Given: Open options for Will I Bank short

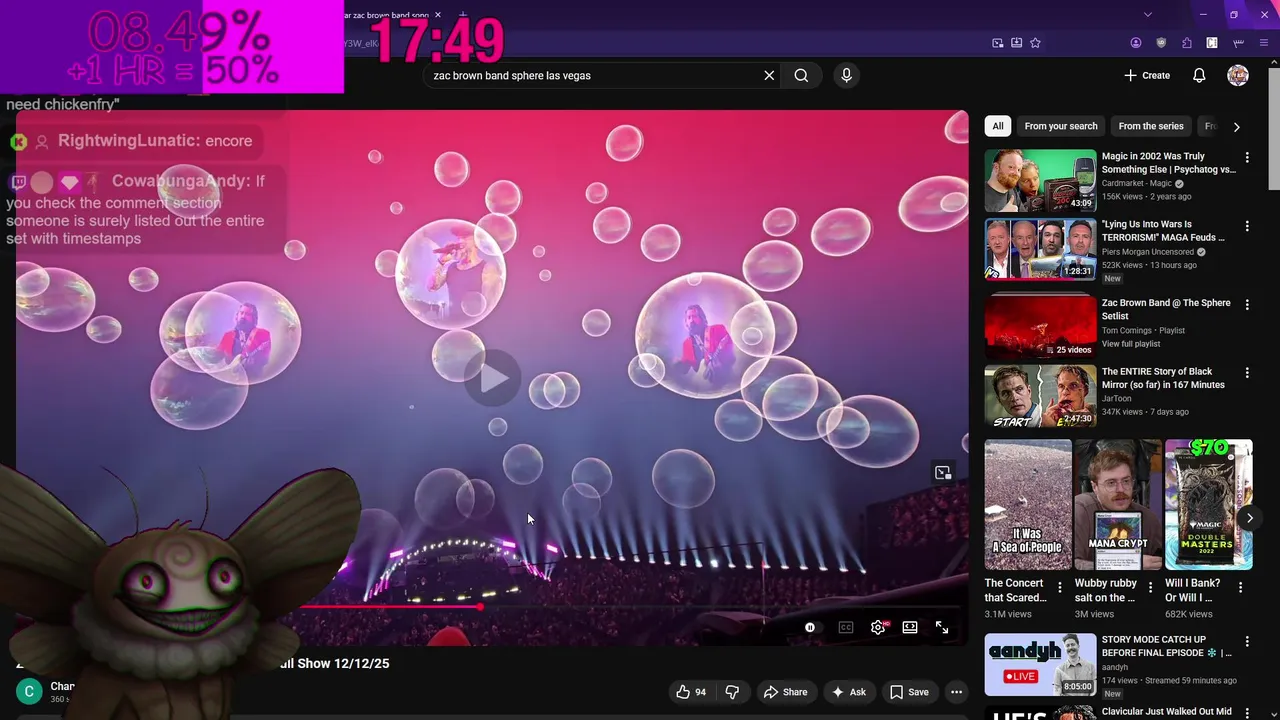Looking at the screenshot, I should click(x=1241, y=588).
